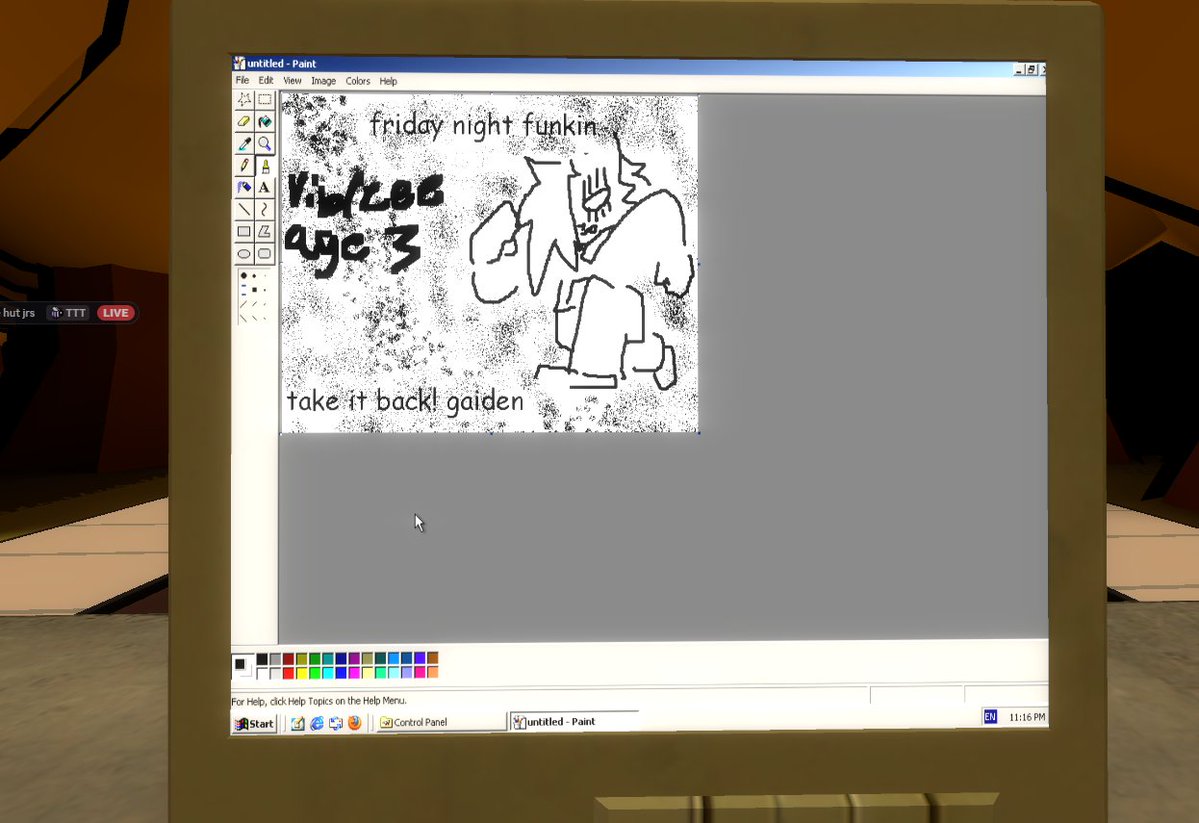Pick the bright red palette swatch
Viewport: 1199px width, 823px height.
point(288,673)
